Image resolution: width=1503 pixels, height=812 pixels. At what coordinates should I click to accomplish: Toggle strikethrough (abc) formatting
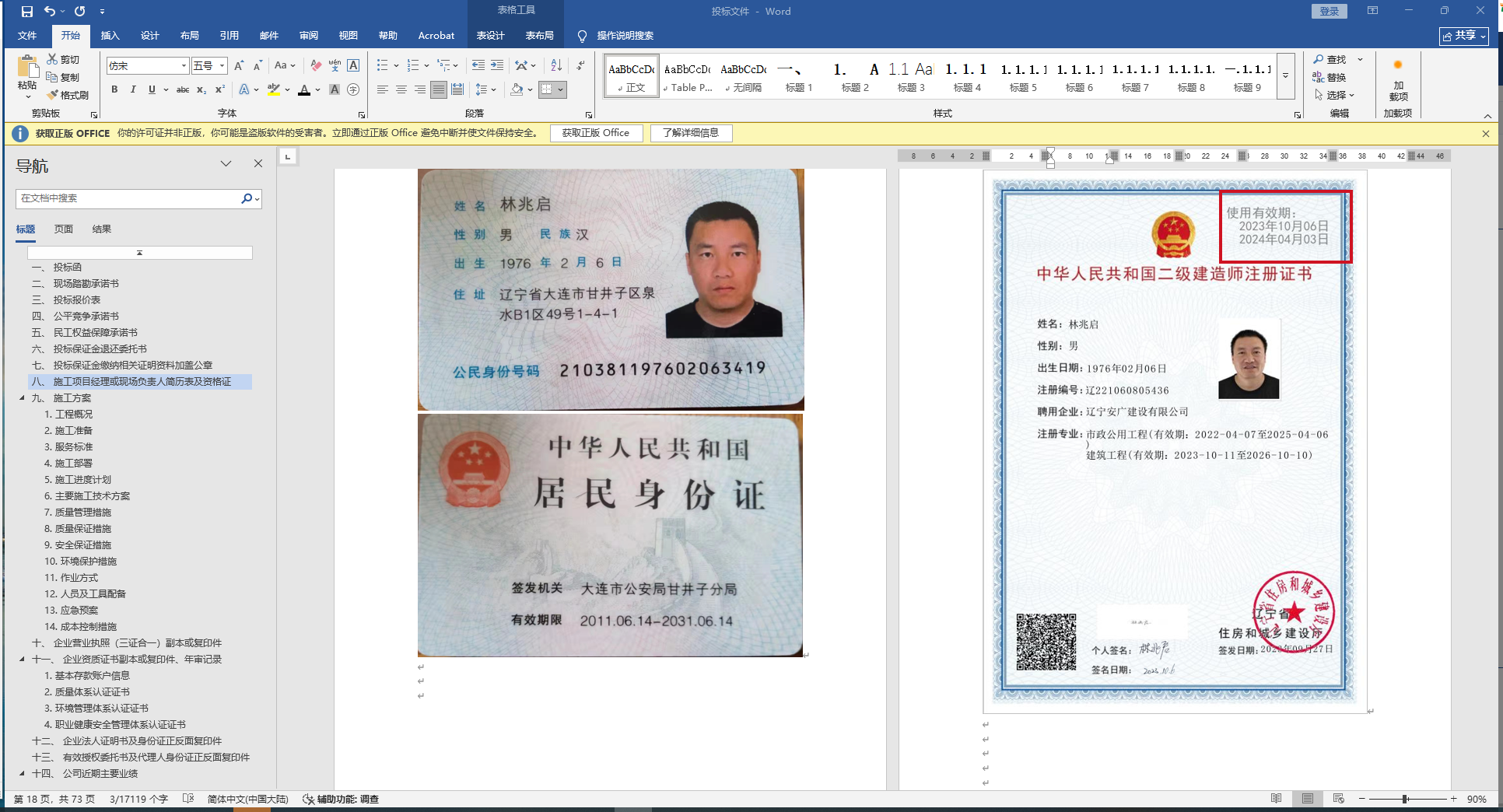pos(183,89)
